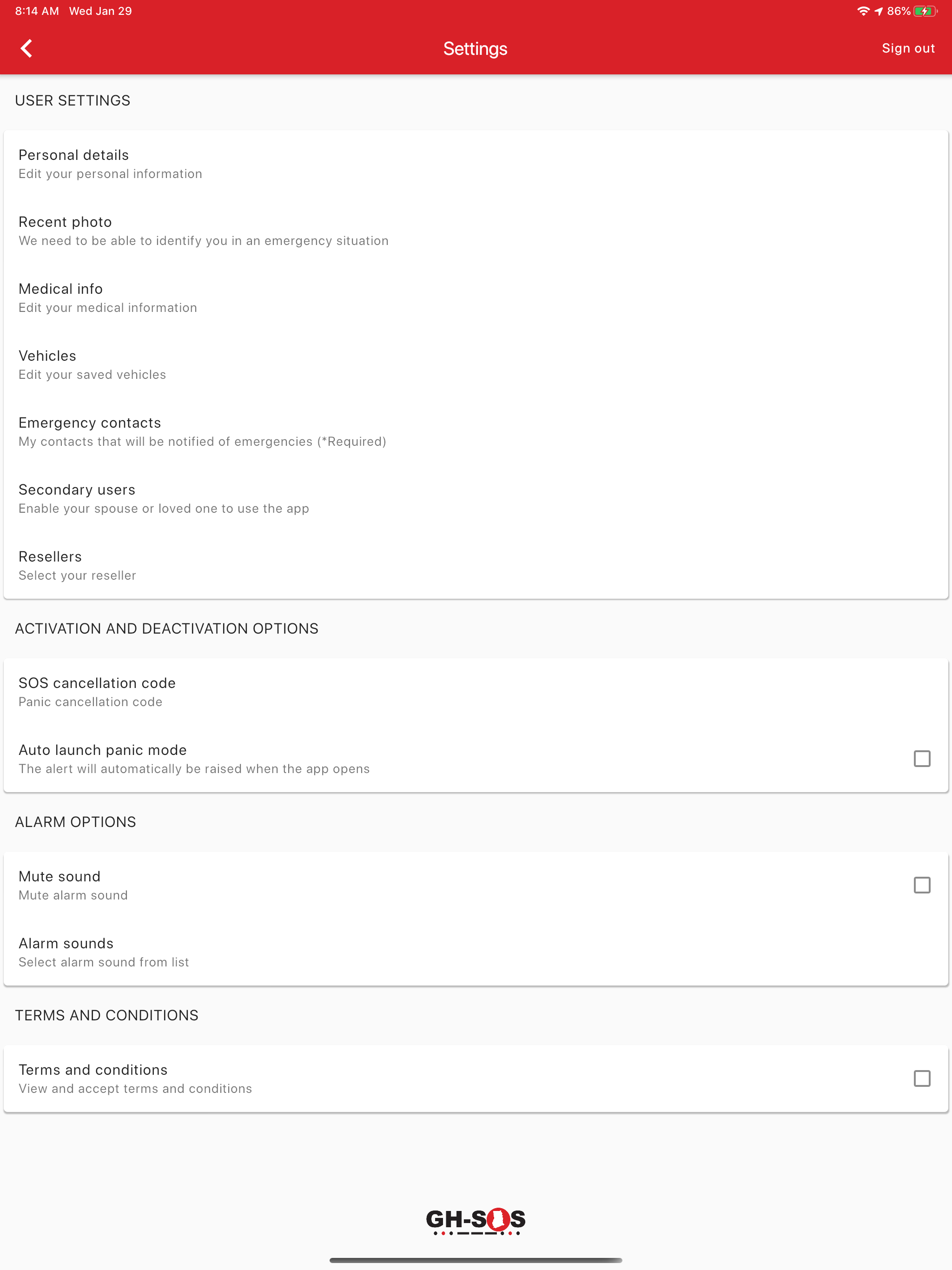The width and height of the screenshot is (952, 1270).
Task: Select your reseller under Resellers
Action: pyautogui.click(x=476, y=566)
